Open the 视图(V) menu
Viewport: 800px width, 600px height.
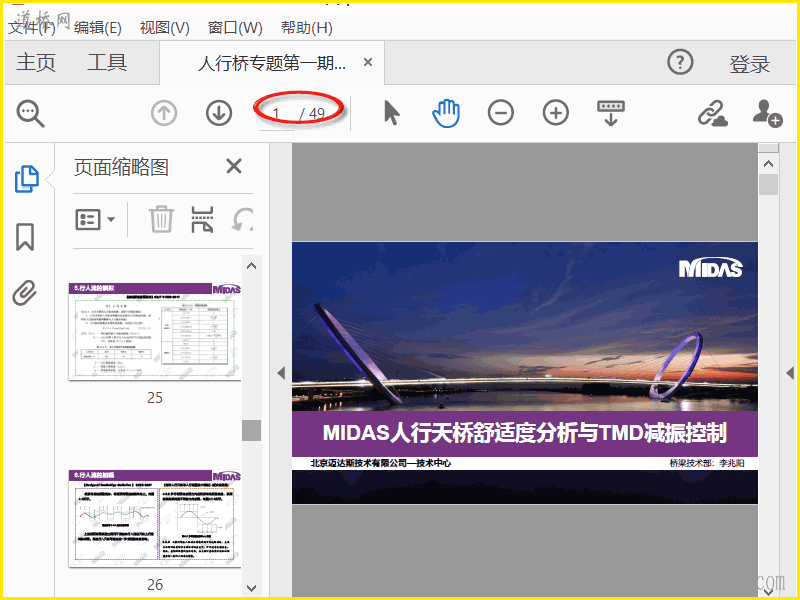click(x=164, y=28)
